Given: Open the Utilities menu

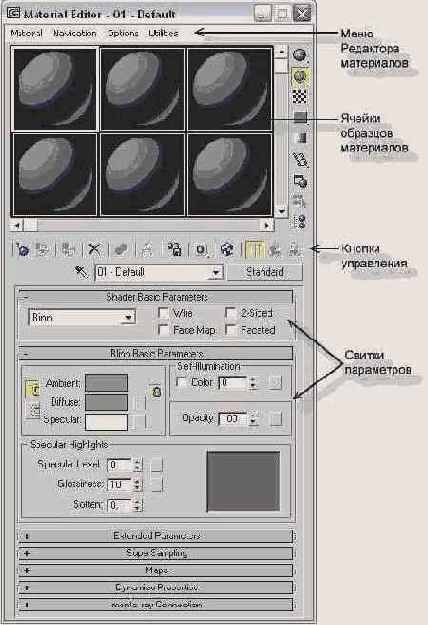Looking at the screenshot, I should click(x=163, y=33).
